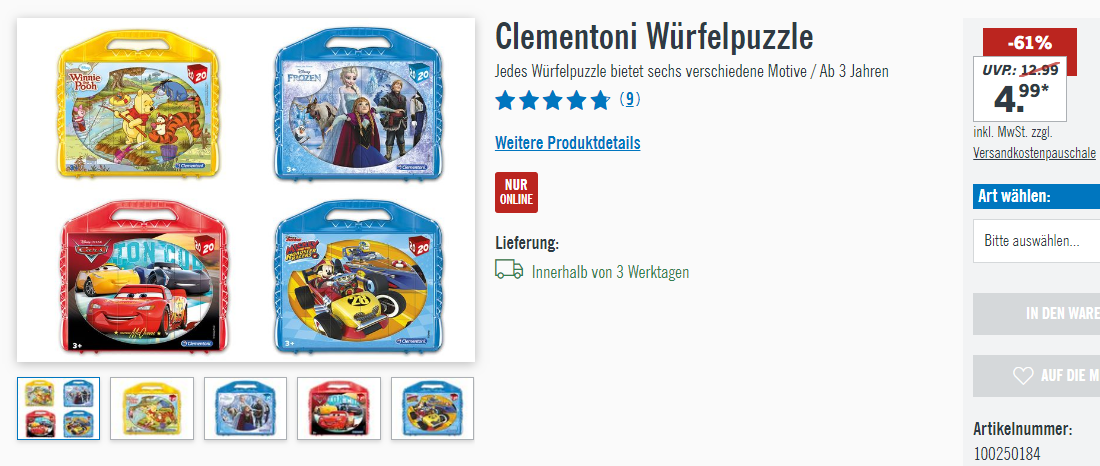This screenshot has height=466, width=1100.
Task: Click the delivery truck icon
Action: (509, 269)
